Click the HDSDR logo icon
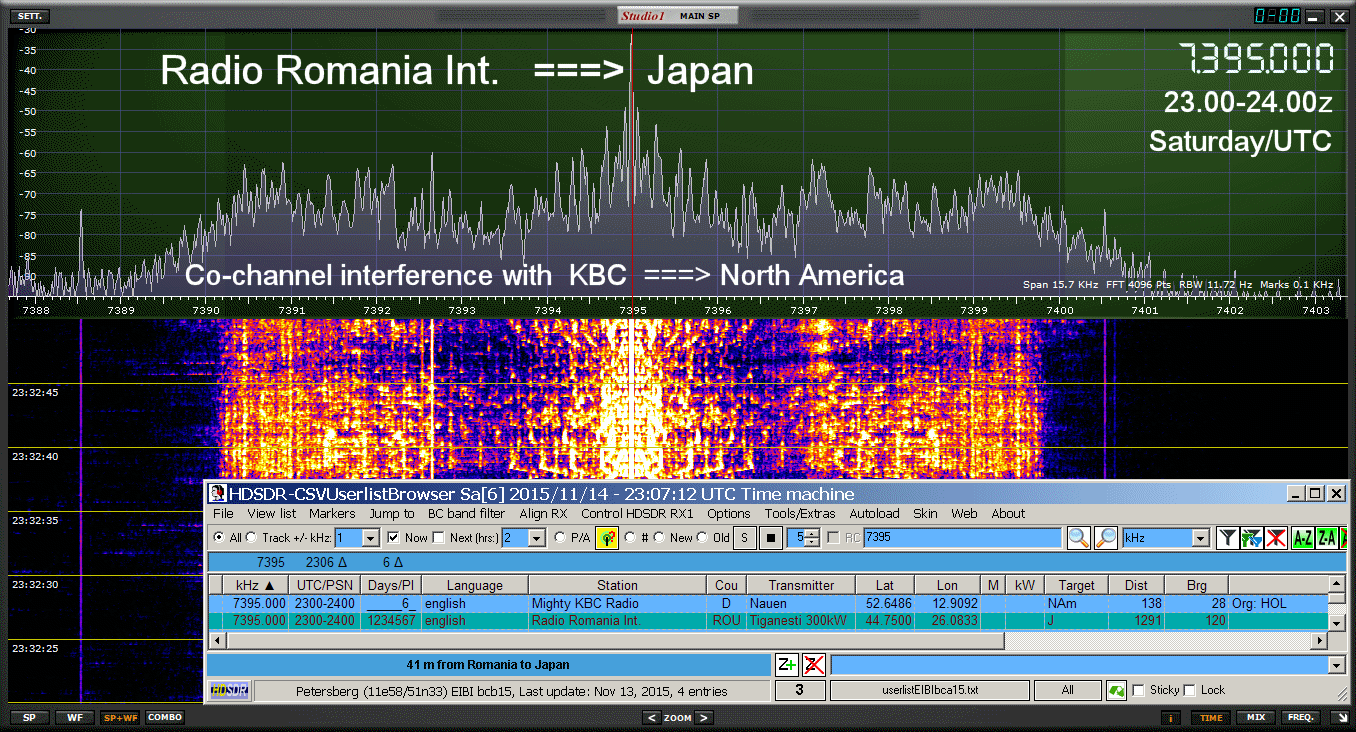 pos(229,691)
